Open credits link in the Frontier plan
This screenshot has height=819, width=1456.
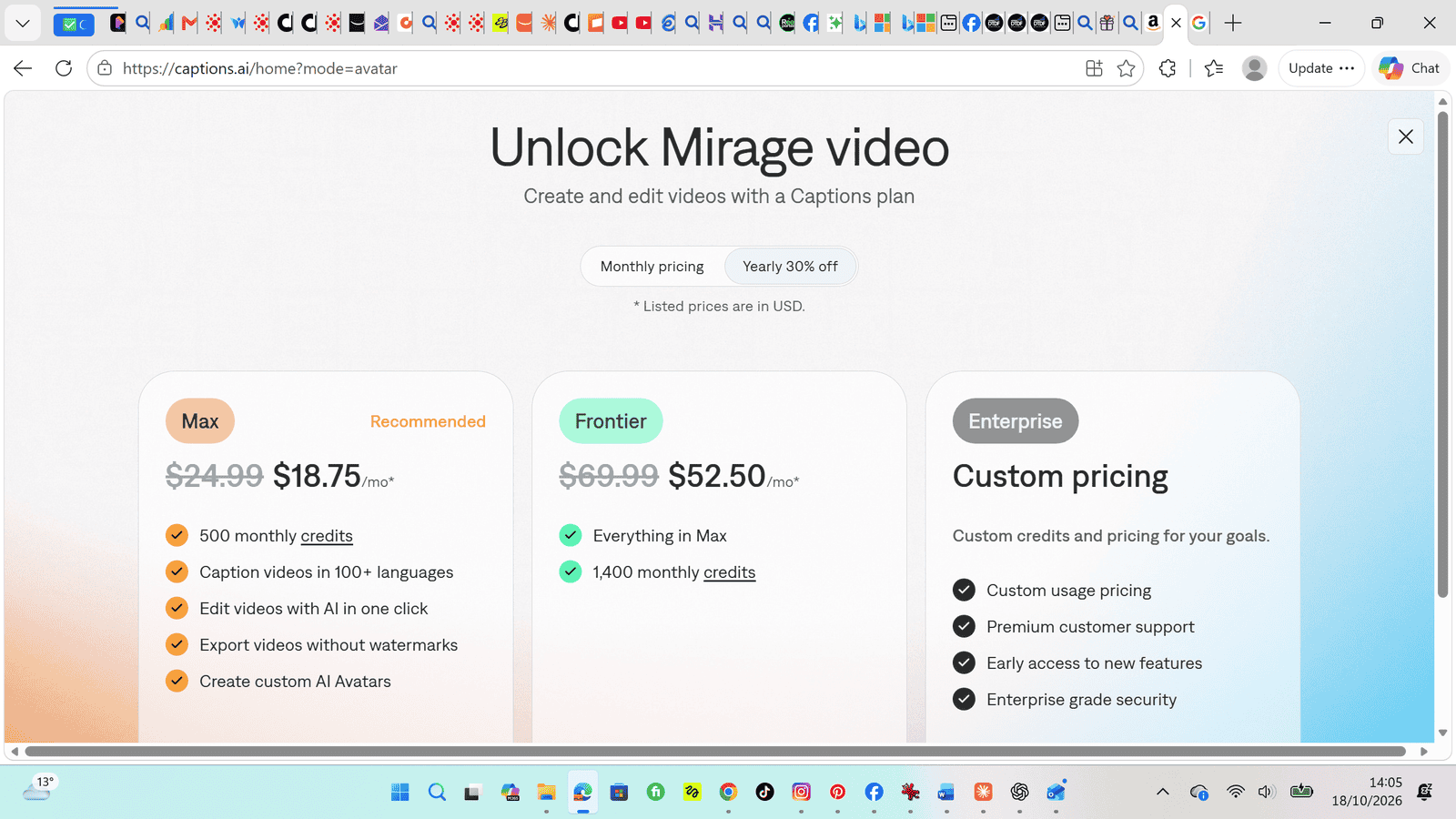(x=730, y=572)
